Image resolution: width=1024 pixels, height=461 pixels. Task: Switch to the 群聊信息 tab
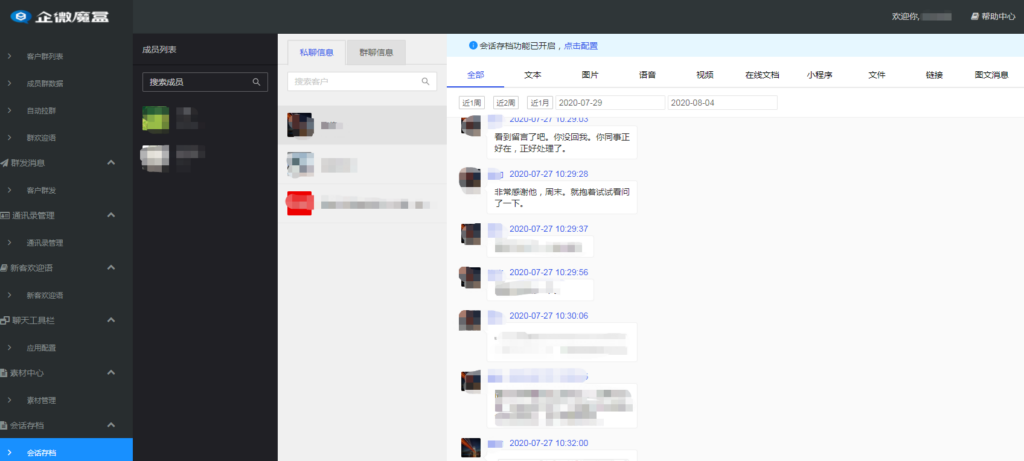tap(376, 52)
